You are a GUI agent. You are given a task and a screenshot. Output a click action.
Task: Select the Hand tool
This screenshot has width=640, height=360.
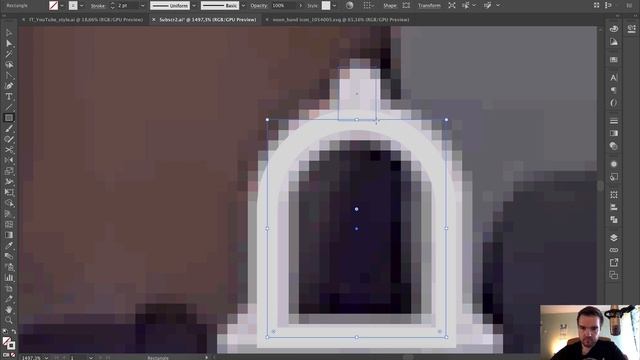[9, 309]
